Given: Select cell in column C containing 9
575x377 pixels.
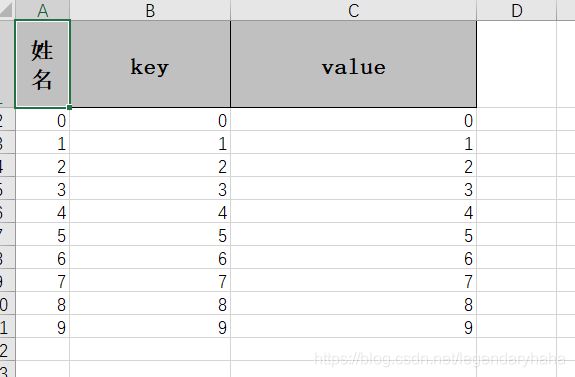Looking at the screenshot, I should (354, 326).
